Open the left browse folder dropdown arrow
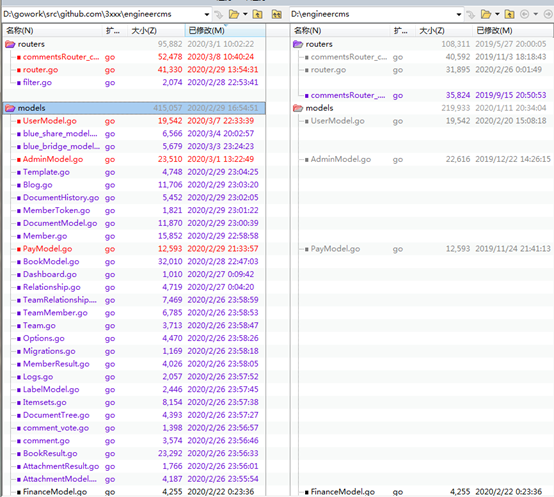The image size is (554, 497). pos(245,14)
